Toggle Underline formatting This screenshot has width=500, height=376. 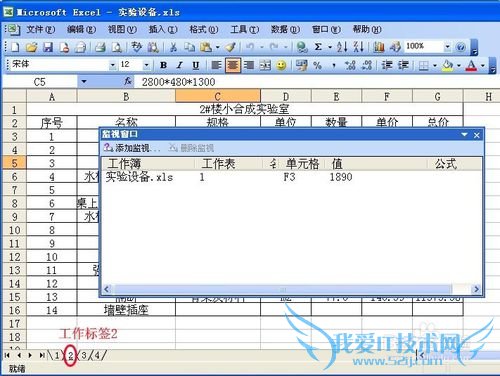point(196,65)
